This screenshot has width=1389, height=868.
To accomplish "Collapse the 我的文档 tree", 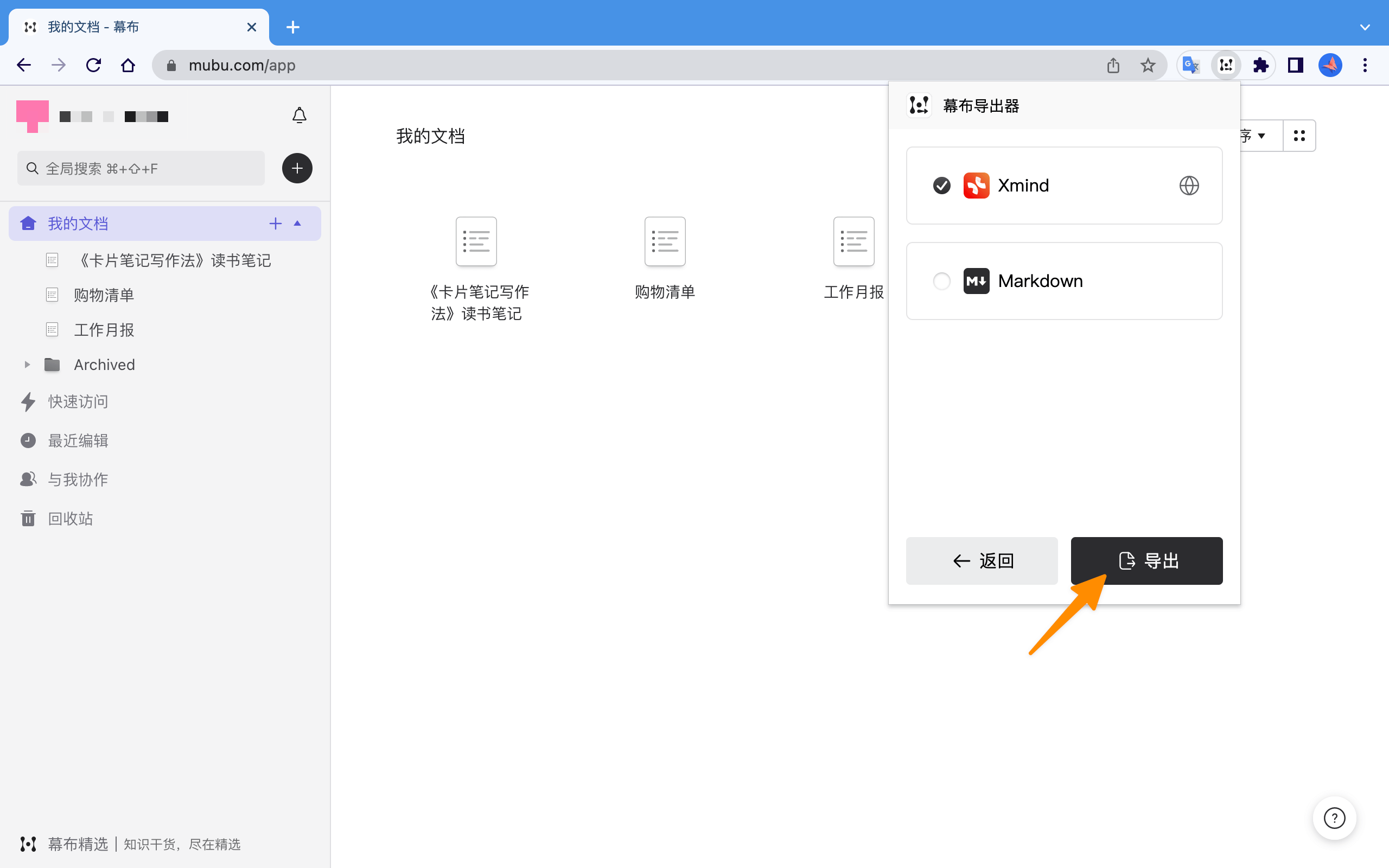I will point(297,224).
